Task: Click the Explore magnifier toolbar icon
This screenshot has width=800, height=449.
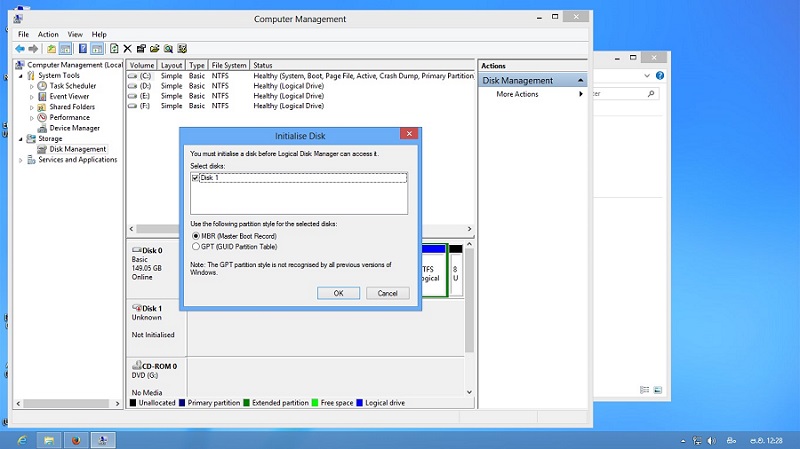Action: click(x=168, y=49)
